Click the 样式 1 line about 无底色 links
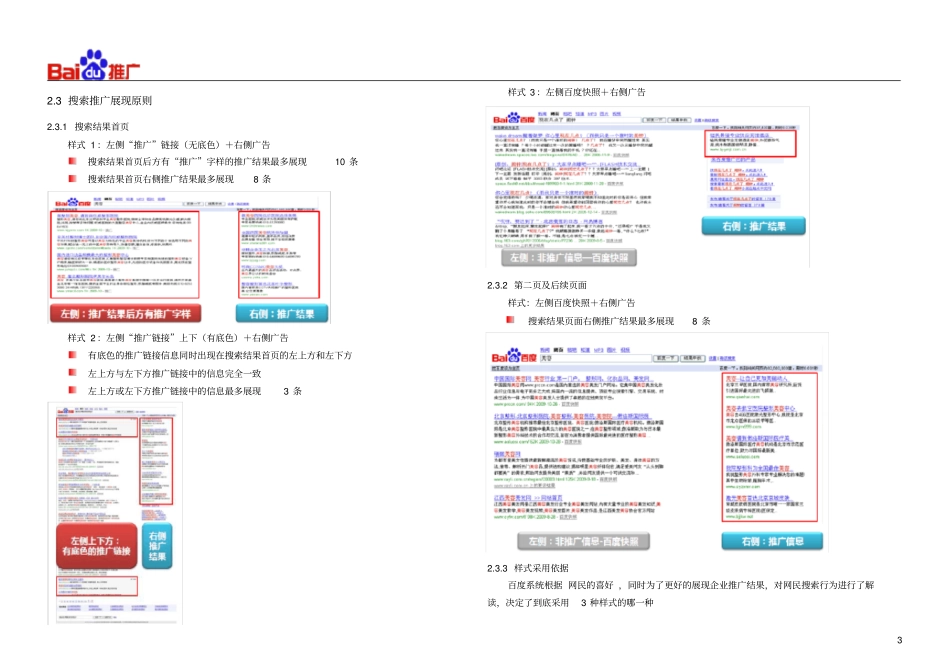The width and height of the screenshot is (950, 672). click(x=169, y=145)
